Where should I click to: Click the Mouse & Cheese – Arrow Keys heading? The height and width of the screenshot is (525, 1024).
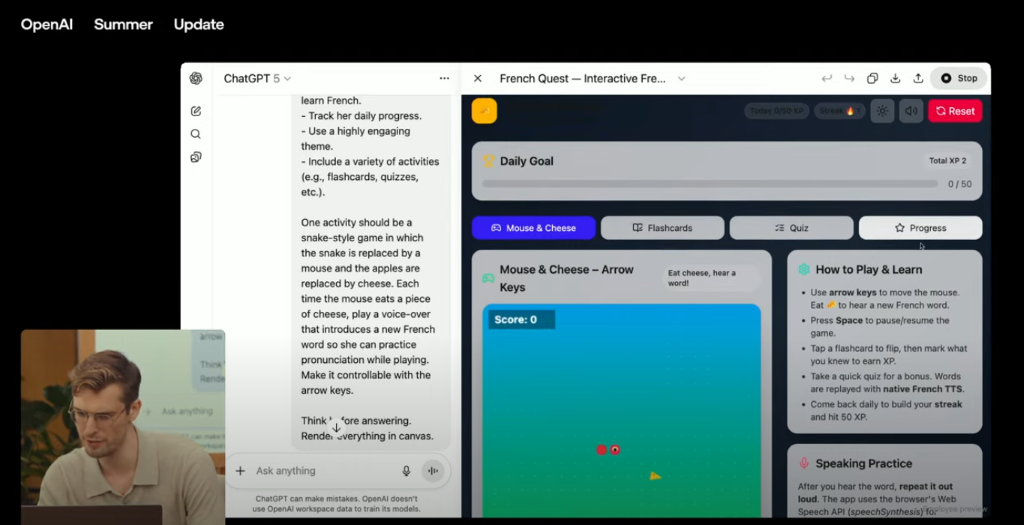point(566,278)
